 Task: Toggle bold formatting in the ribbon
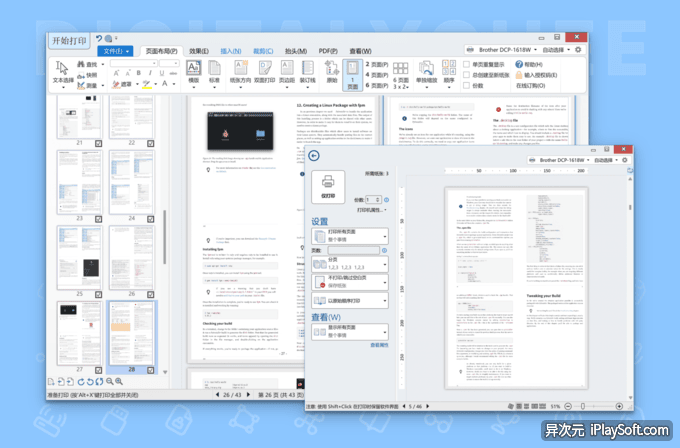[x=139, y=73]
